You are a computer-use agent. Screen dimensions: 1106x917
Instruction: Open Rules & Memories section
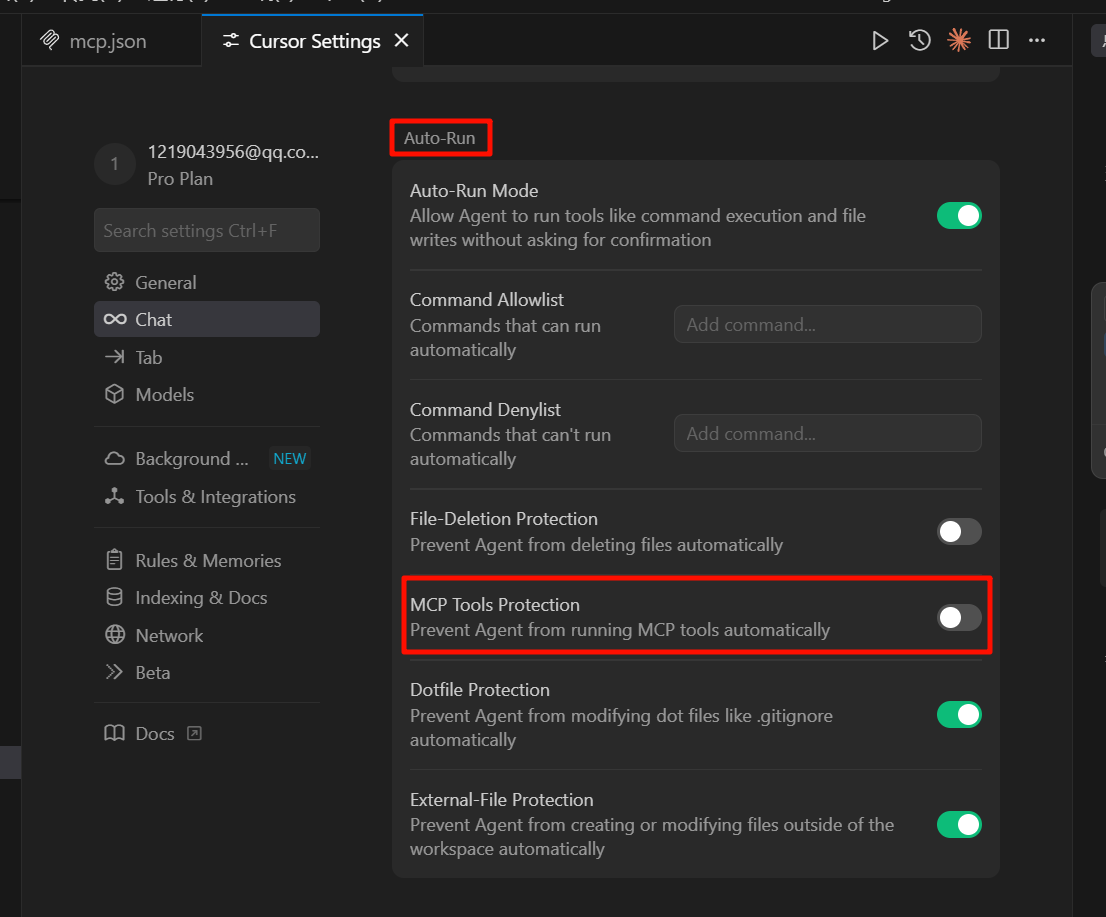(x=207, y=561)
